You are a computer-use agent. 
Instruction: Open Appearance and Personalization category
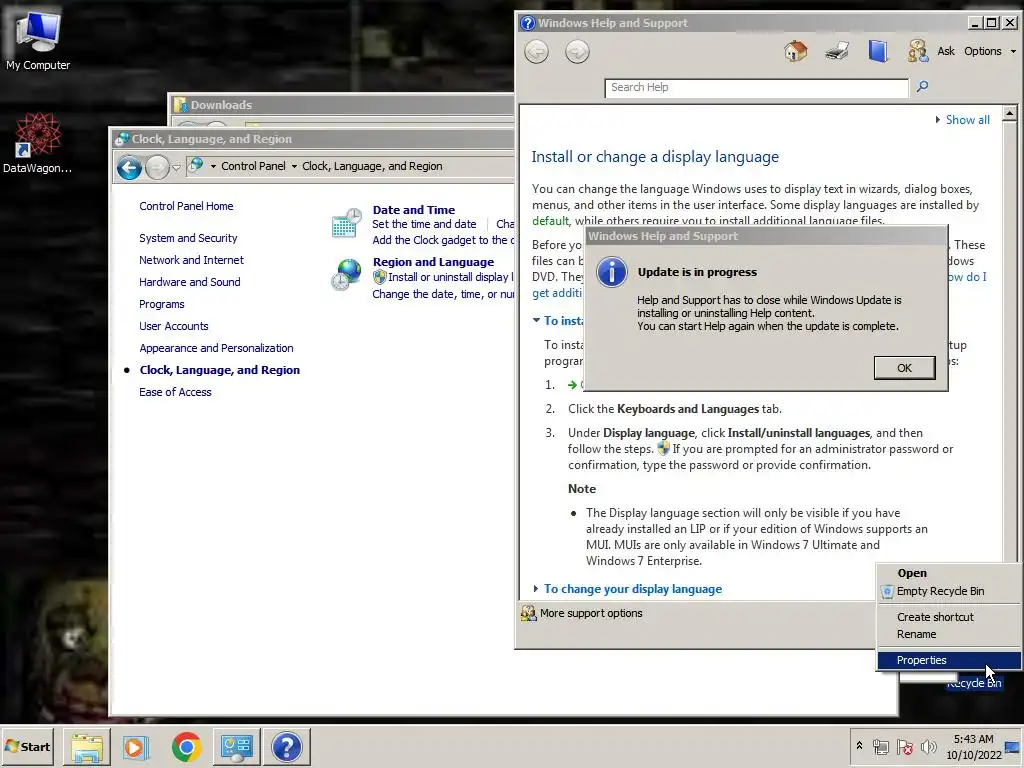click(216, 348)
